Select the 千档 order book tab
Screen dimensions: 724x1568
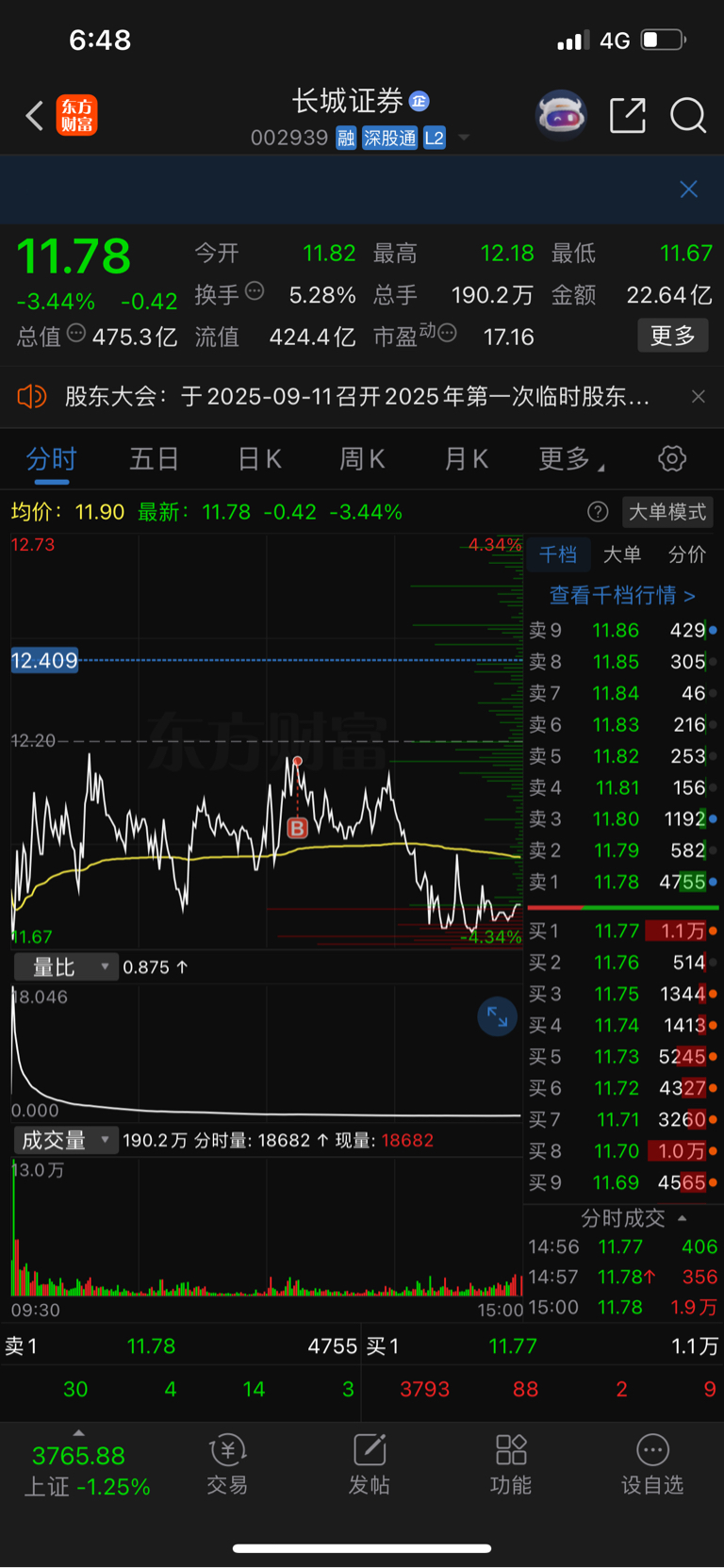point(558,554)
